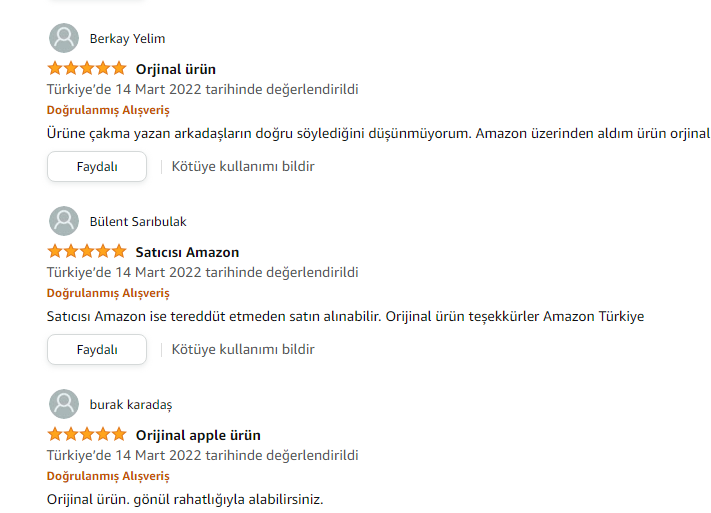Screen dimensions: 711x513
Task: Click burak karadaş's profile avatar icon
Action: coord(64,404)
